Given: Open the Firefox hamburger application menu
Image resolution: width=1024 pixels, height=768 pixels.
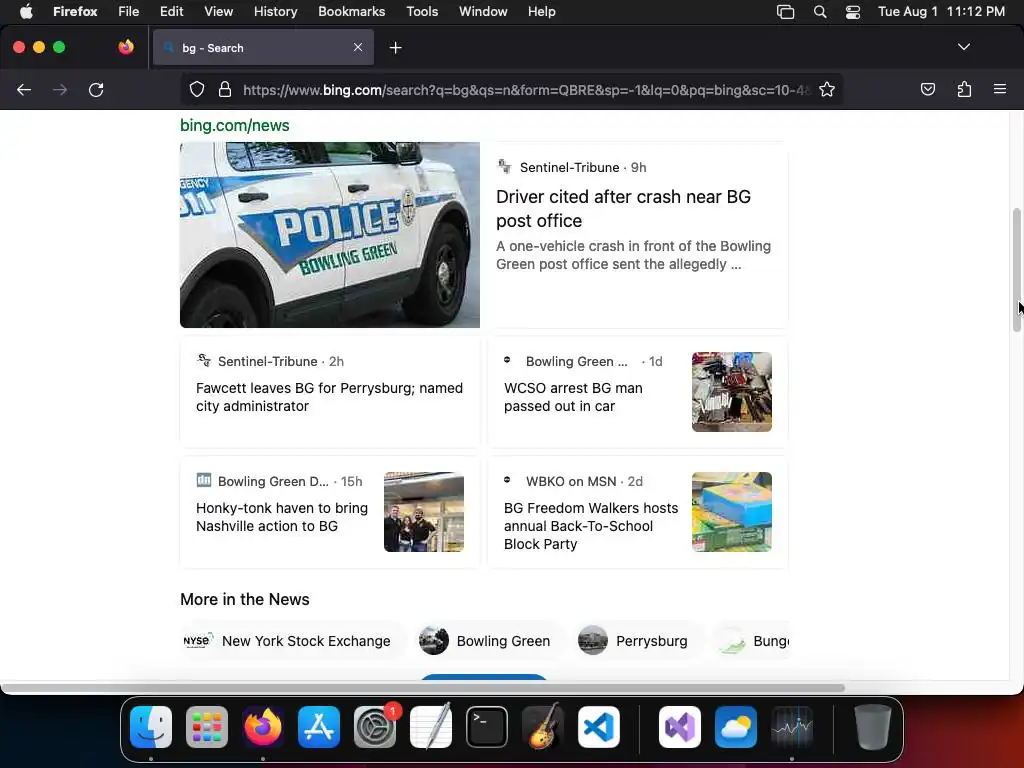Looking at the screenshot, I should pos(1000,89).
